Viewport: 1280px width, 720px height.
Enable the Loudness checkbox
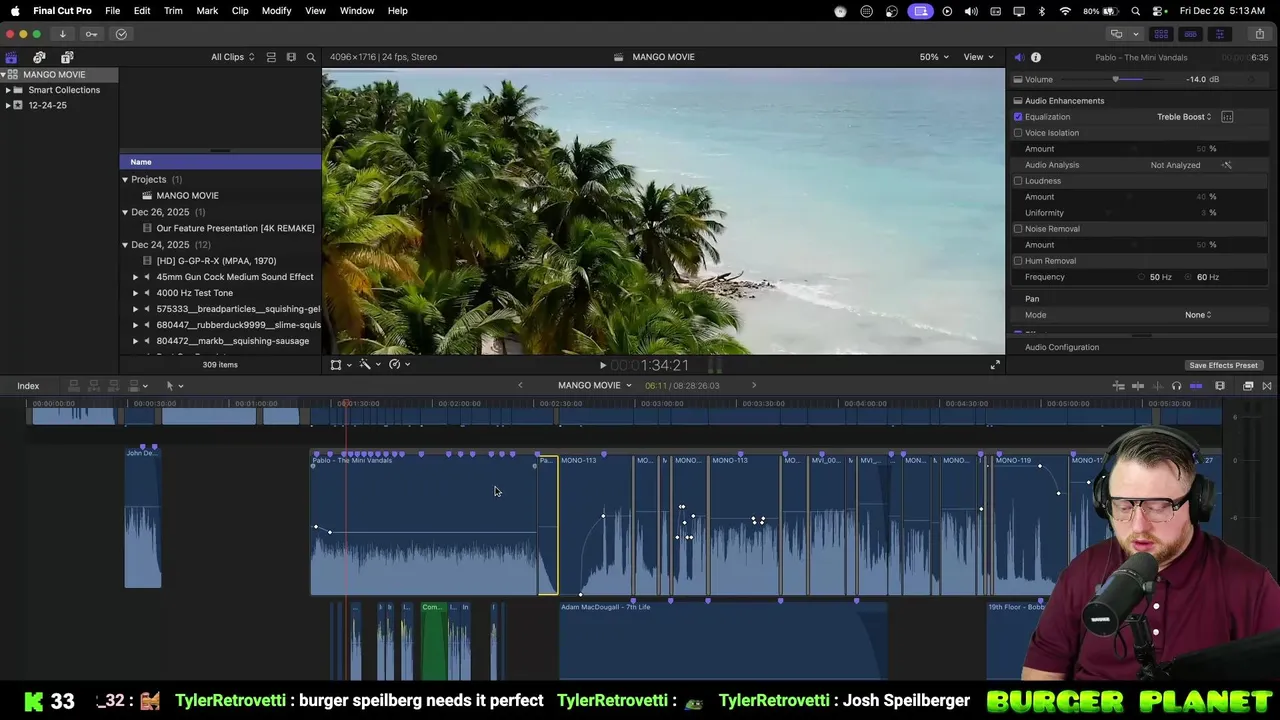coord(1018,181)
